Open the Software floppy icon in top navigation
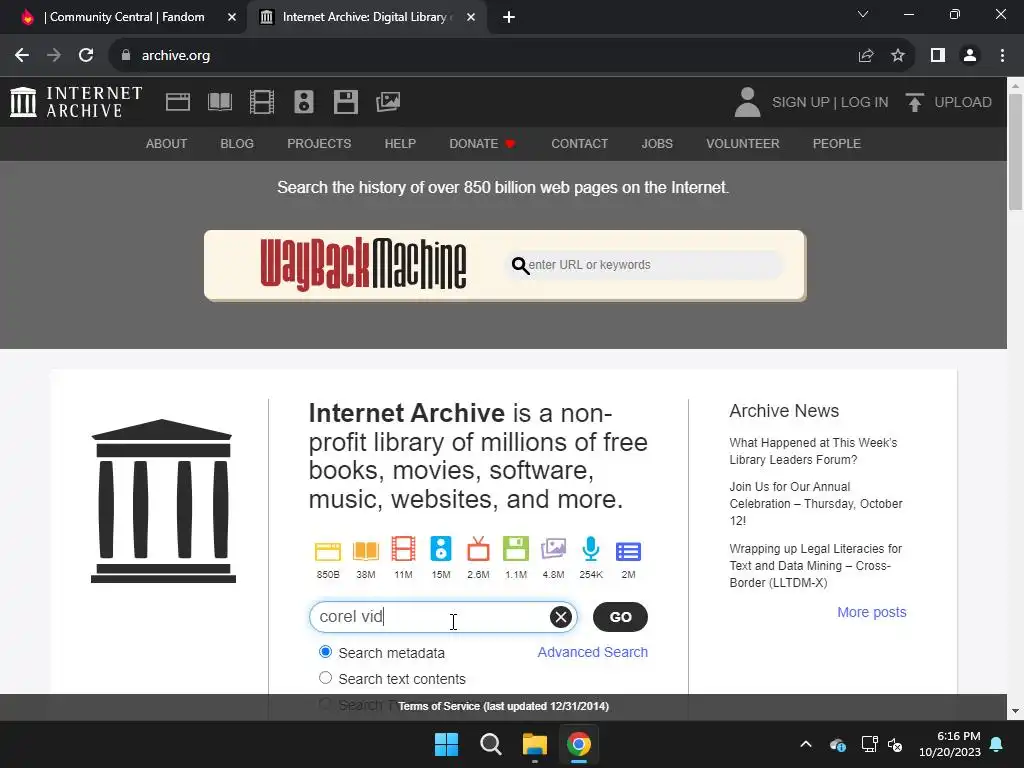Image resolution: width=1024 pixels, height=768 pixels. (x=345, y=102)
